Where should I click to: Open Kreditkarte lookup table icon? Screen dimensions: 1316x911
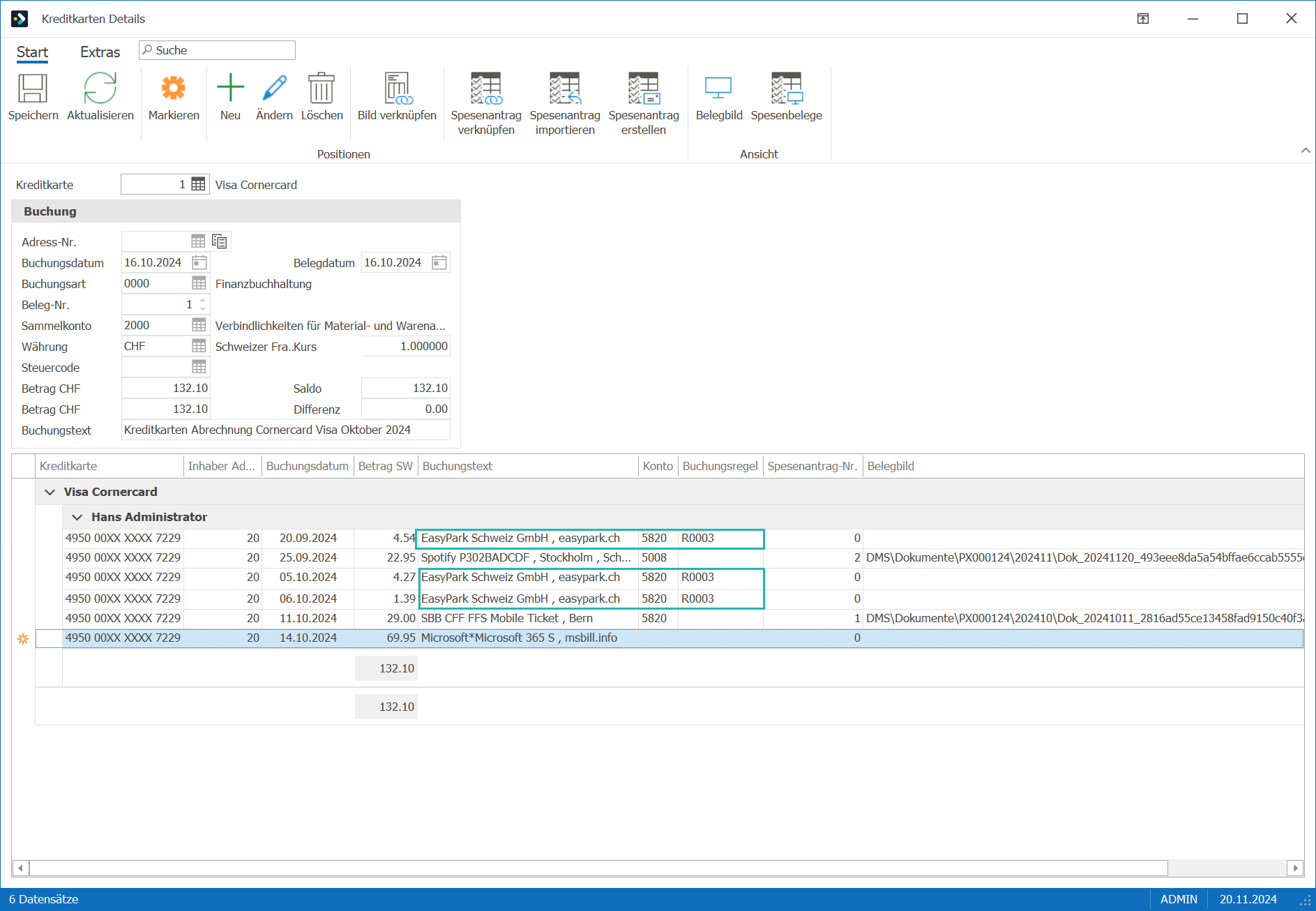pyautogui.click(x=199, y=184)
